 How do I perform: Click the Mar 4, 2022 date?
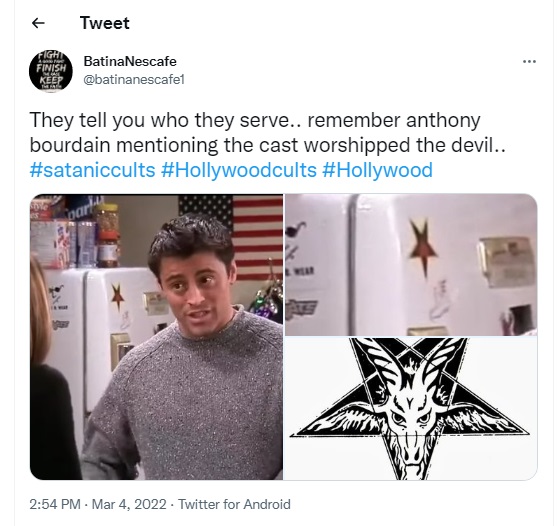(129, 504)
